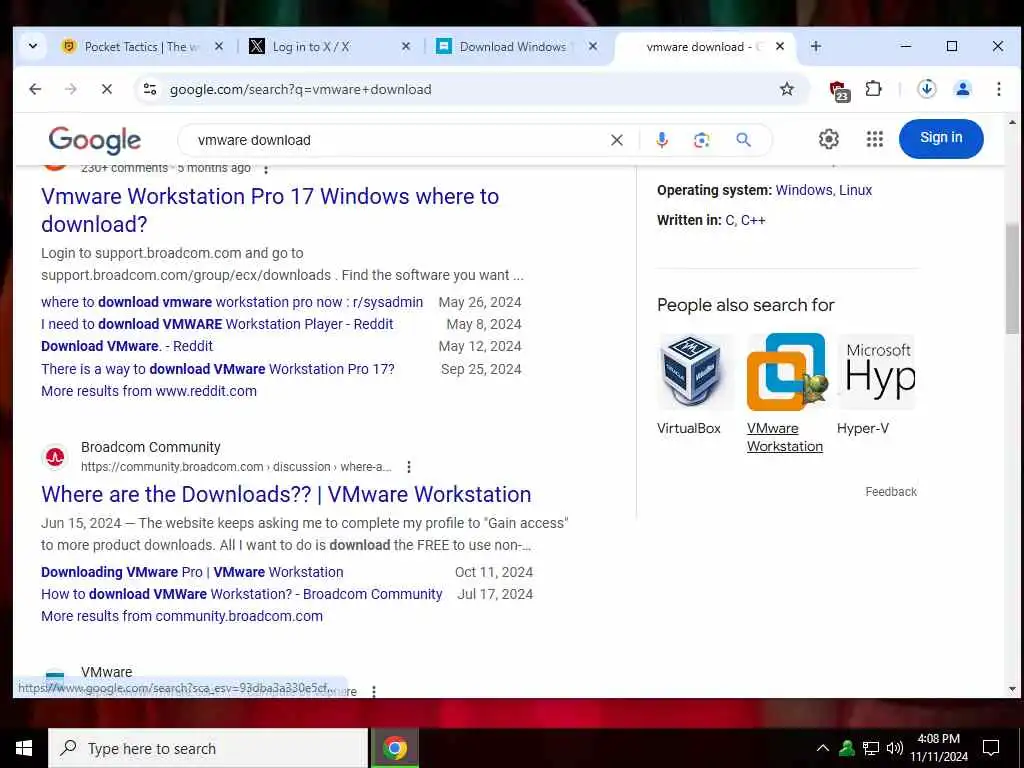Screen dimensions: 1024x768
Task: Open Windows notification center
Action: [991, 748]
